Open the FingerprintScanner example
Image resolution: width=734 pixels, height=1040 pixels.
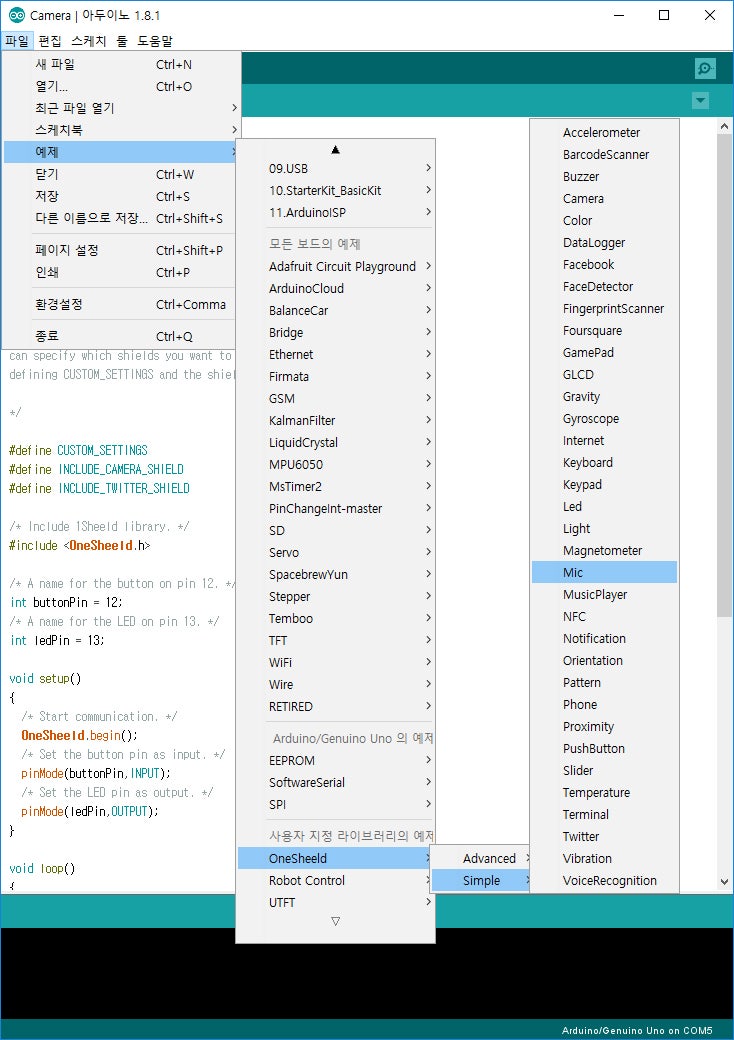click(604, 308)
